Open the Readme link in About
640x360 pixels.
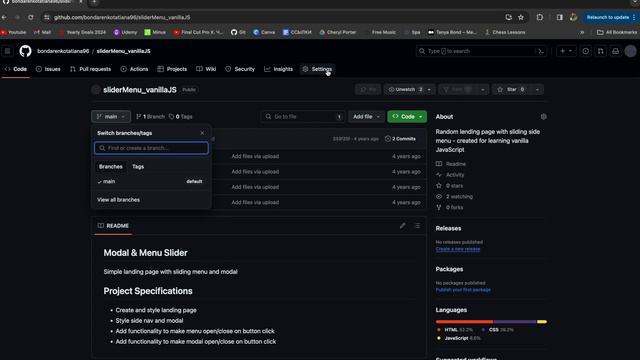pyautogui.click(x=451, y=164)
